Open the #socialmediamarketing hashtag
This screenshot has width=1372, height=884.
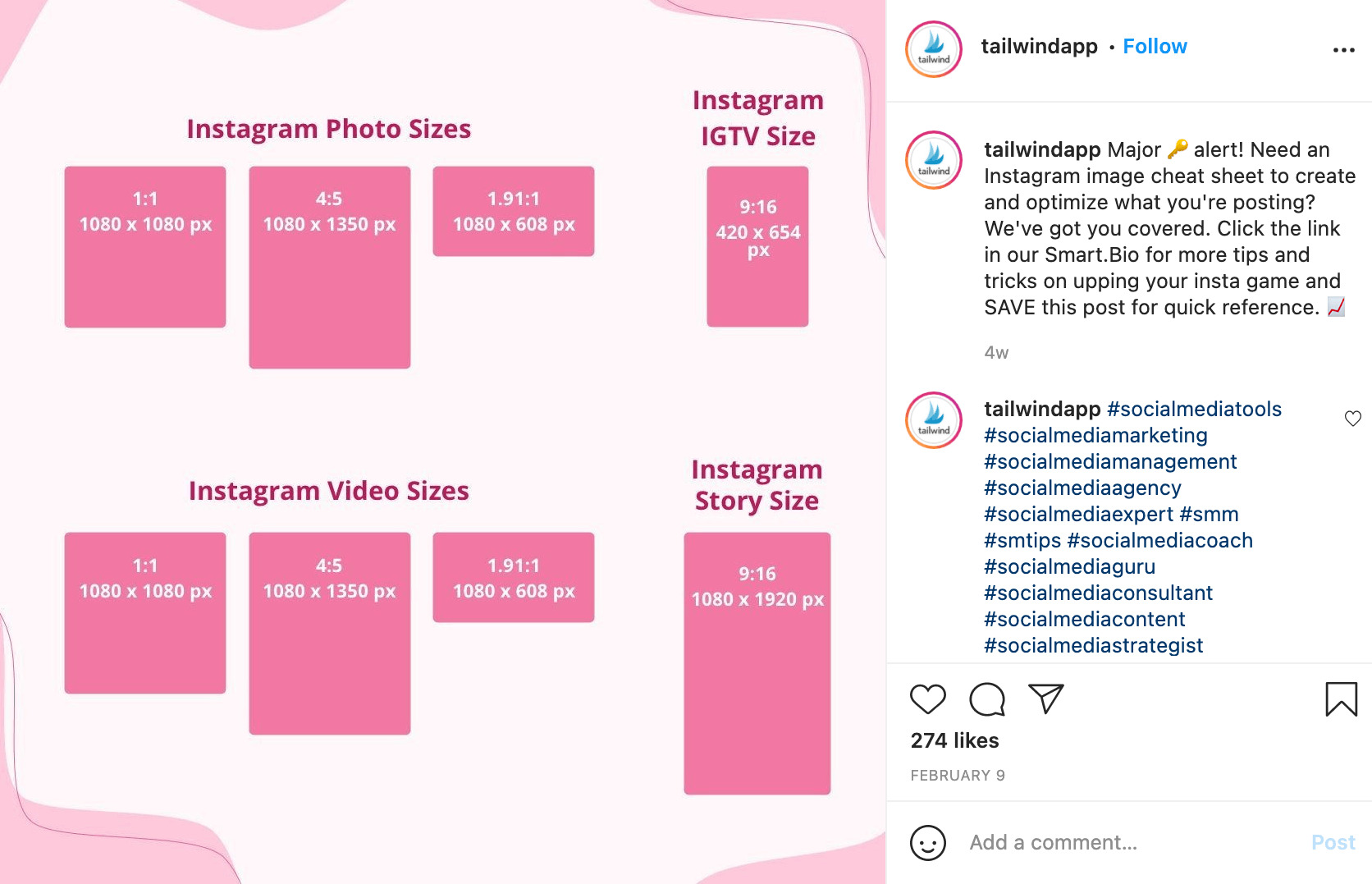1095,436
